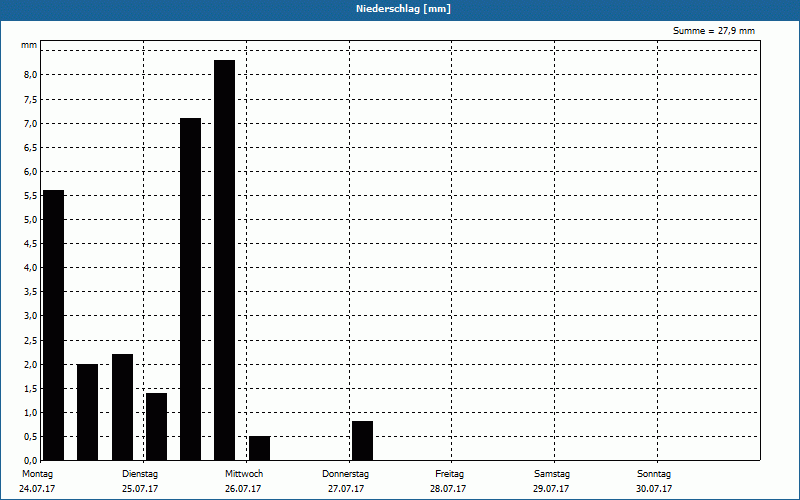Click the '5,0' y-axis value
Image resolution: width=800 pixels, height=500 pixels.
(x=31, y=220)
